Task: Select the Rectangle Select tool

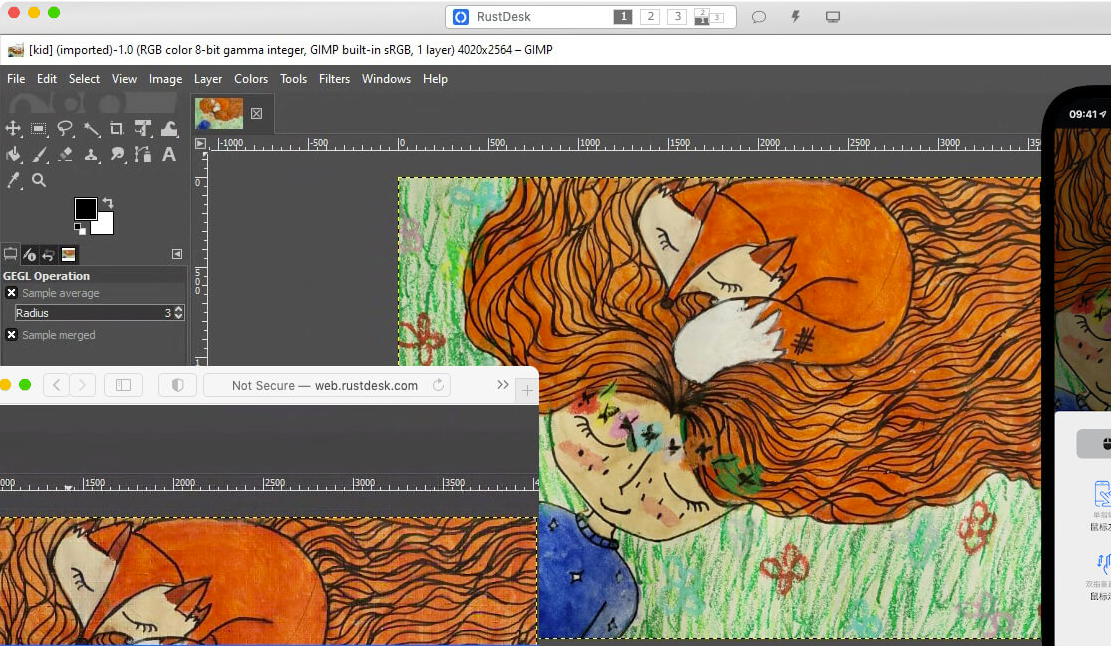Action: click(39, 129)
